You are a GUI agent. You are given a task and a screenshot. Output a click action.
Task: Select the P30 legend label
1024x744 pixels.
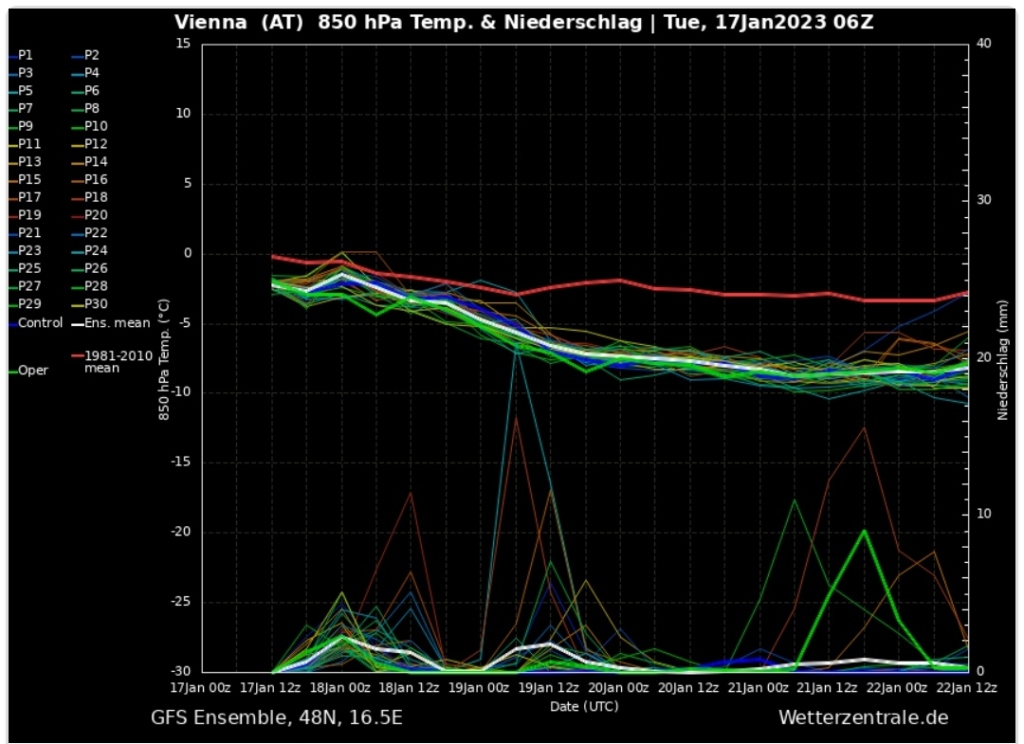pos(95,304)
